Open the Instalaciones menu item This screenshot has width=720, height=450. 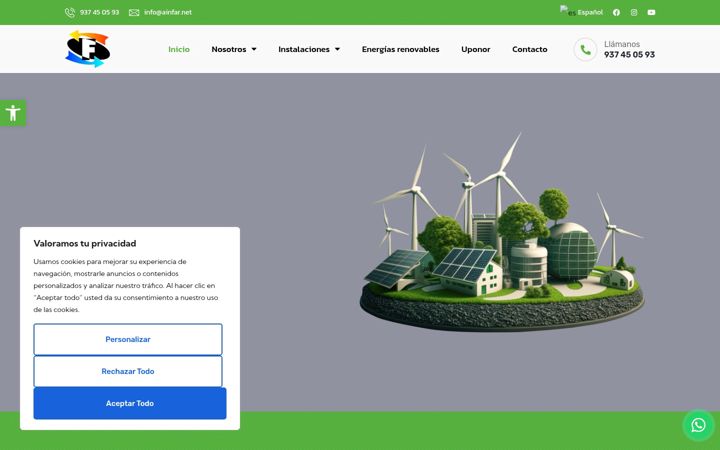click(x=304, y=49)
